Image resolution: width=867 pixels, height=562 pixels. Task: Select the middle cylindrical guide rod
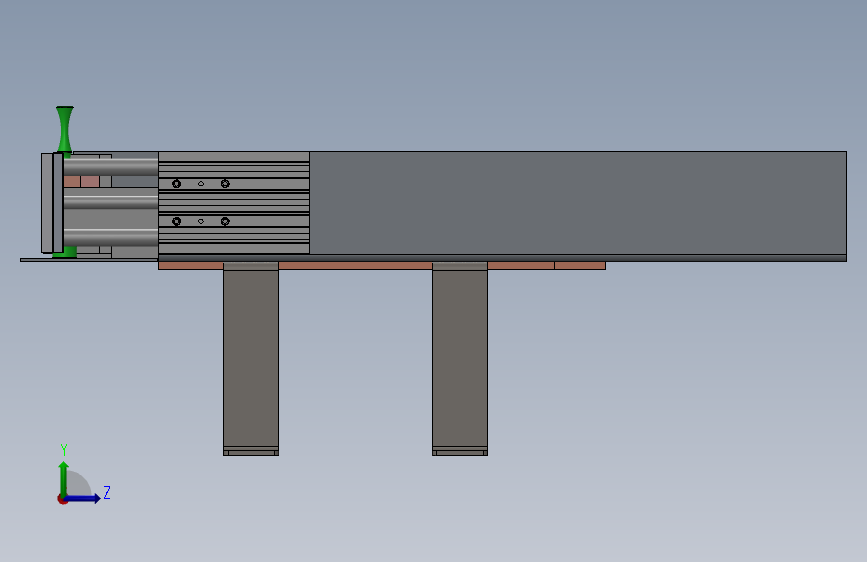click(111, 202)
